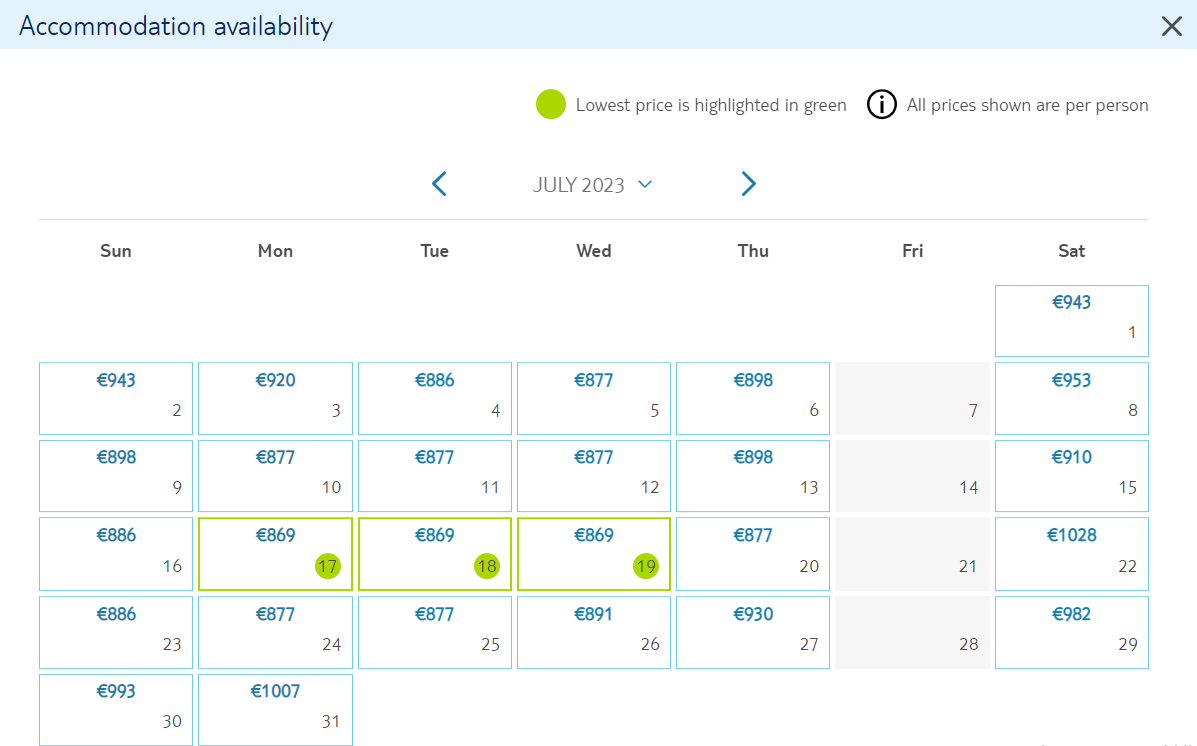Choose July 31 at €1007
Viewport: 1197px width, 746px height.
pyautogui.click(x=276, y=709)
